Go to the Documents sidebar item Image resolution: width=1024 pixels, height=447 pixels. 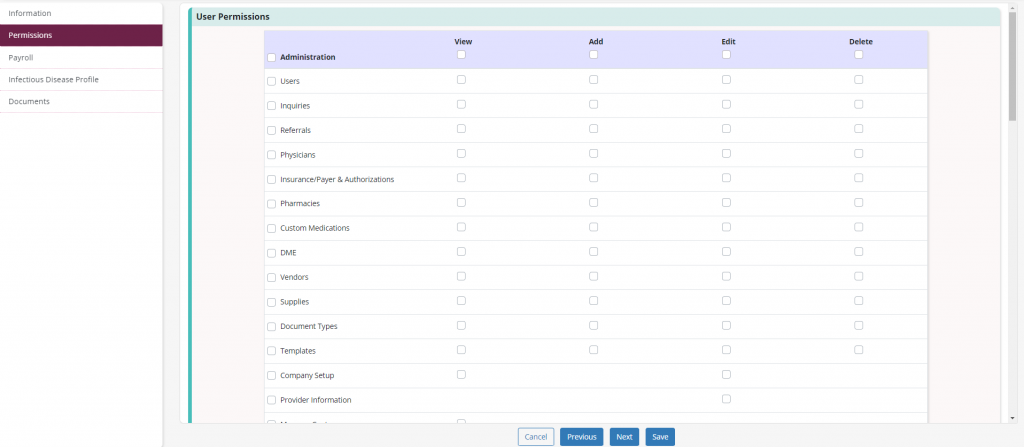tap(29, 101)
